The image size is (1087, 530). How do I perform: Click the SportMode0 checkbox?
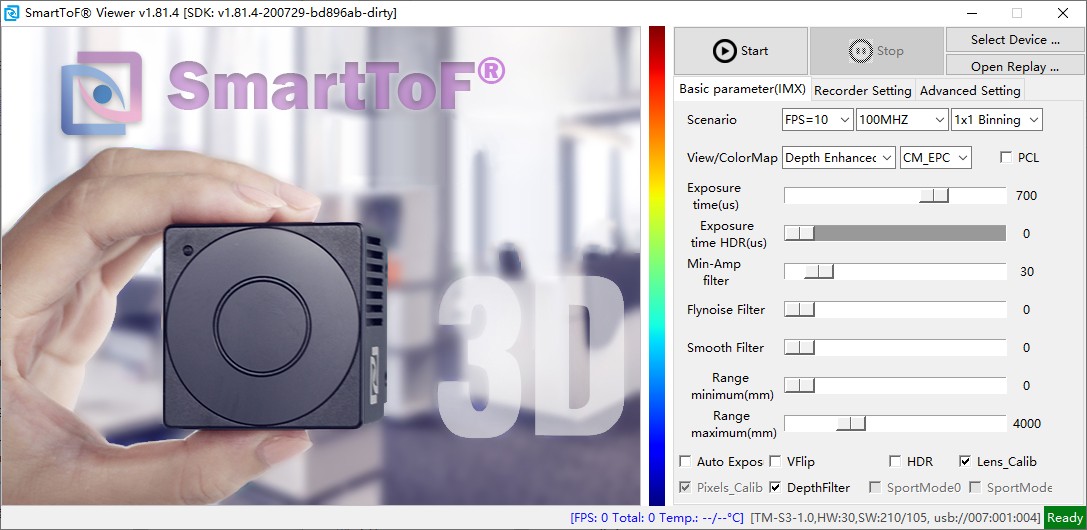(875, 488)
